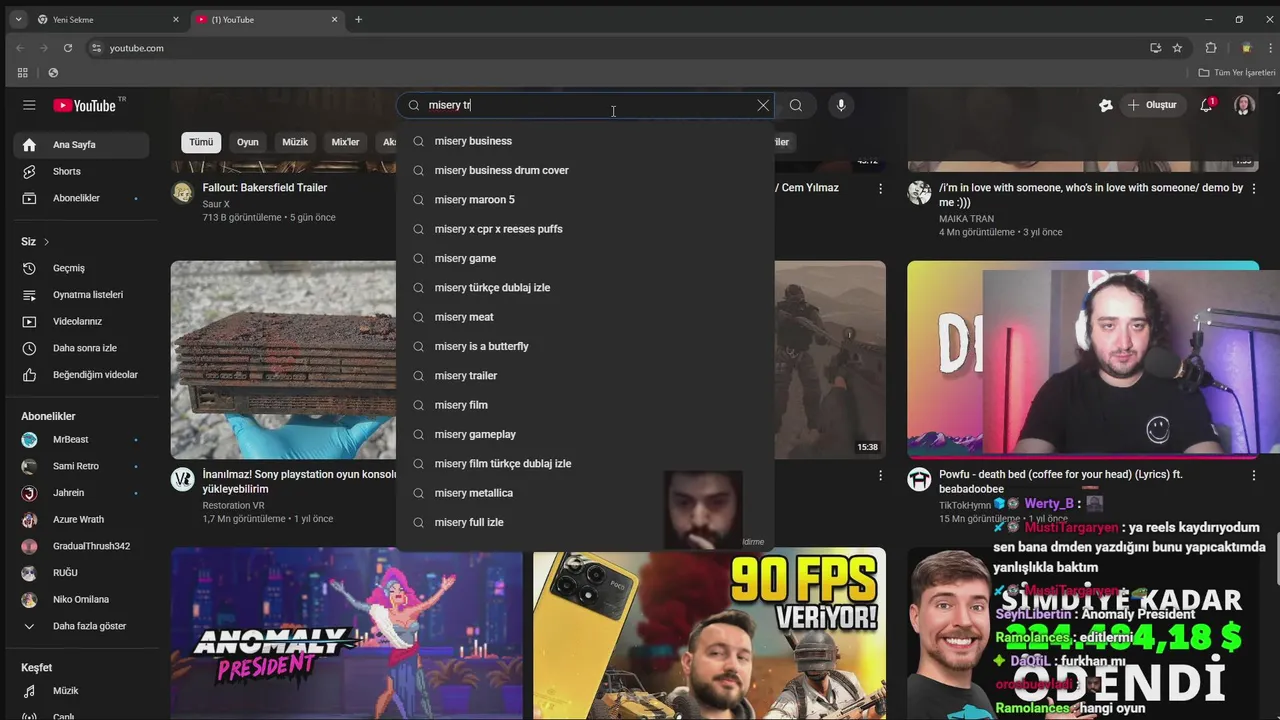Open Ana Sayfa in the sidebar

click(x=81, y=145)
